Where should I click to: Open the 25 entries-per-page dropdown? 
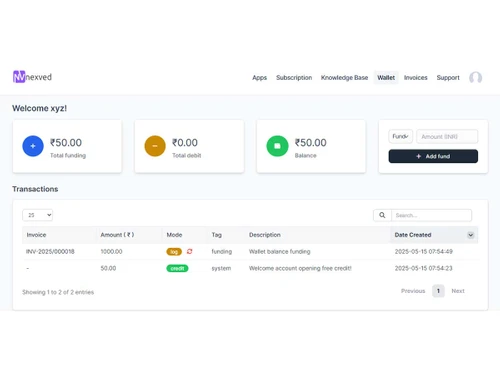38,215
